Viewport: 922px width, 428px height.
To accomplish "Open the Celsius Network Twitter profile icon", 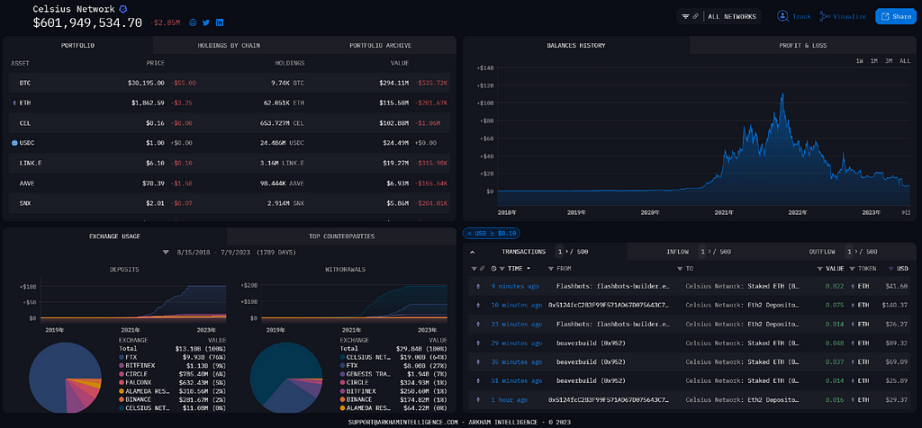I will tap(206, 22).
